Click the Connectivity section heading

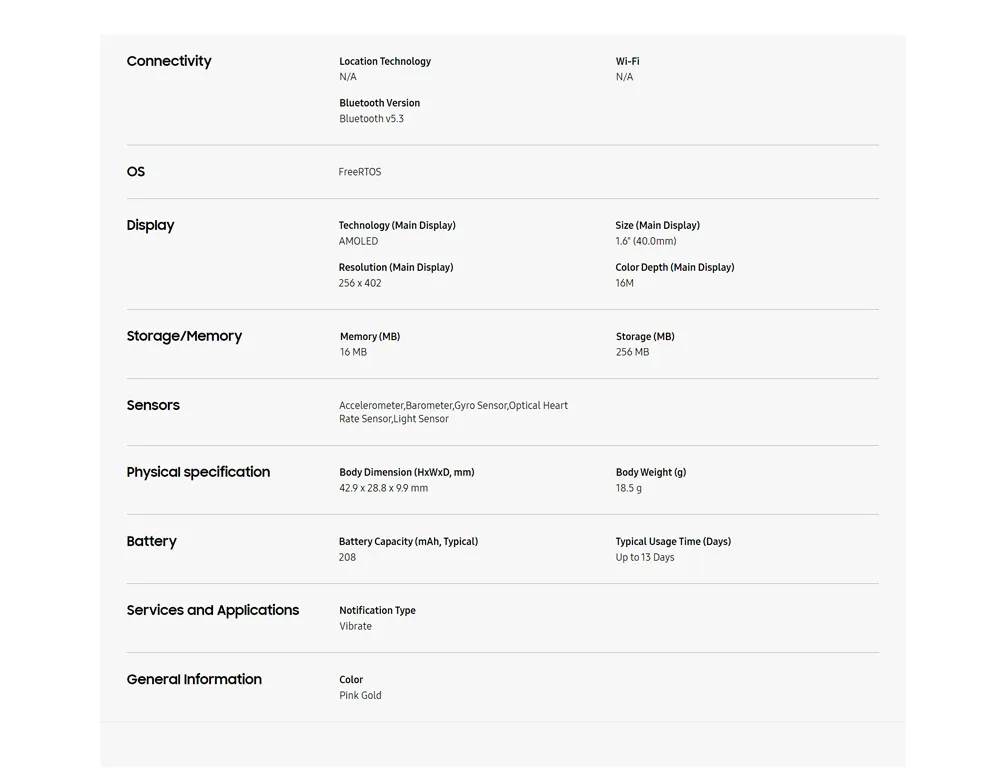click(169, 61)
